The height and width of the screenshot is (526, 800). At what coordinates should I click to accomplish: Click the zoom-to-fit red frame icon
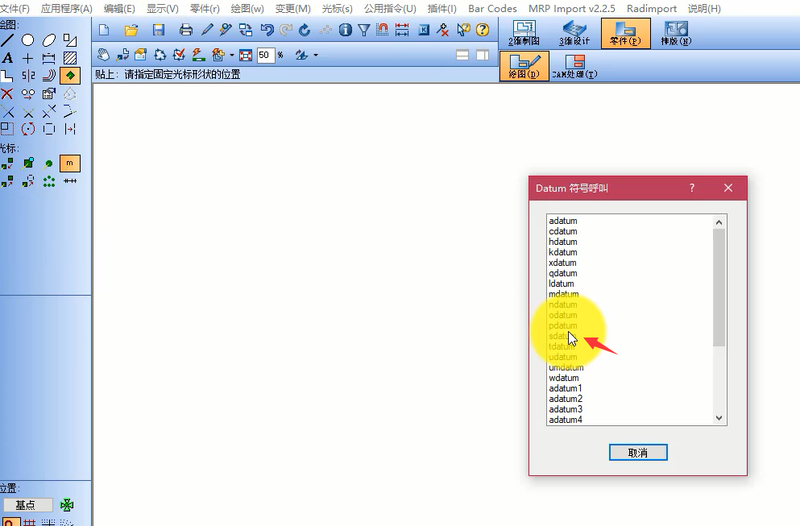click(x=245, y=55)
